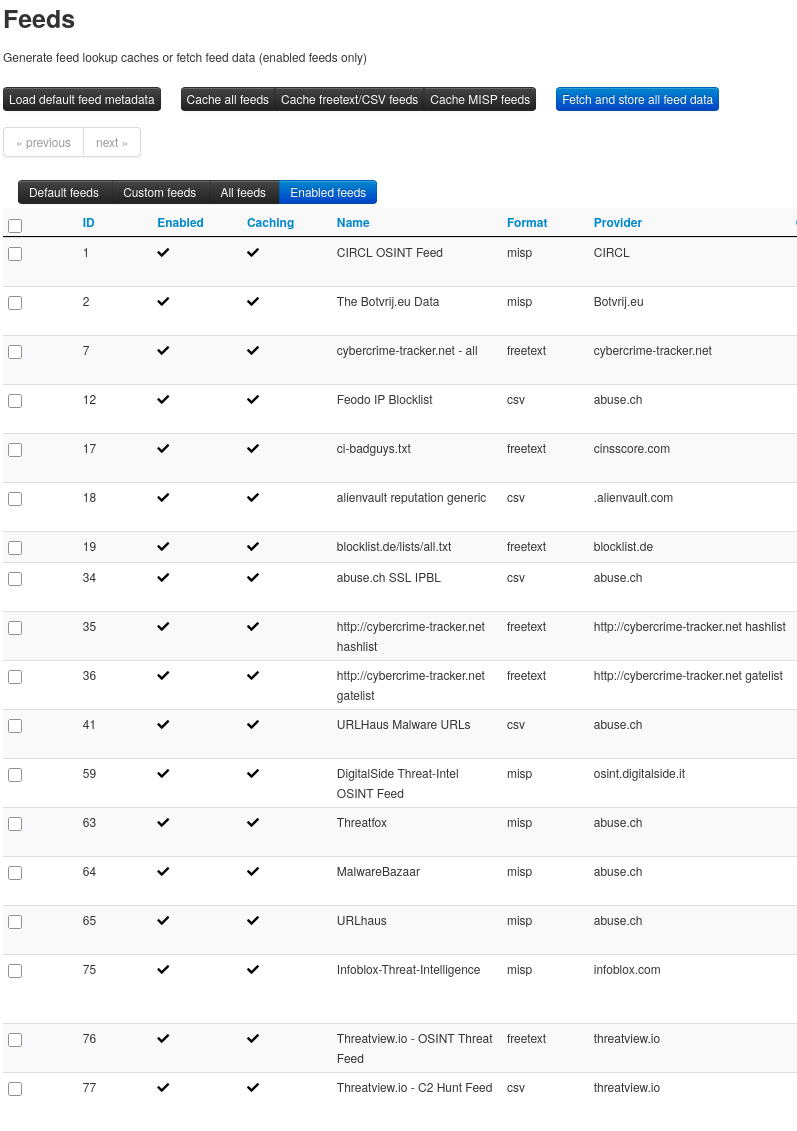
Task: Click Enabled checkmark in Botvrij.eu Data row
Action: point(163,302)
